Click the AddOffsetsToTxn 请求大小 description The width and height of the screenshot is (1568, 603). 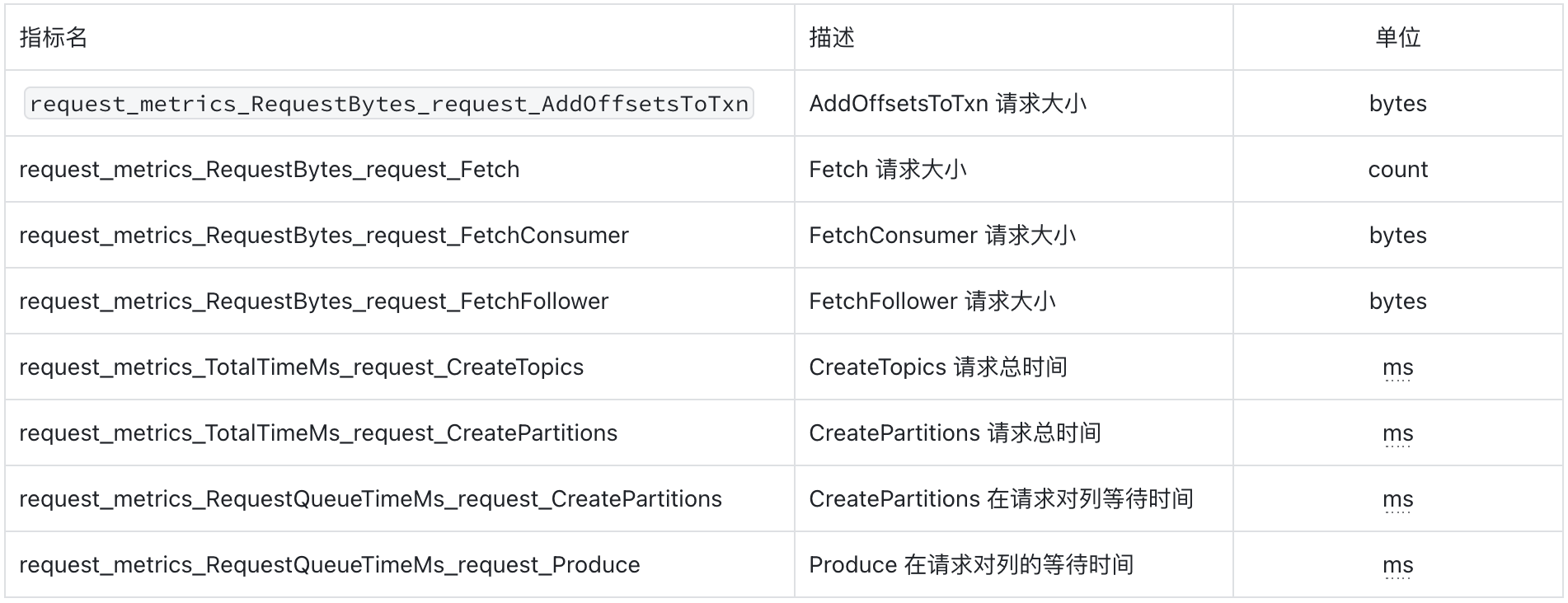[x=948, y=104]
